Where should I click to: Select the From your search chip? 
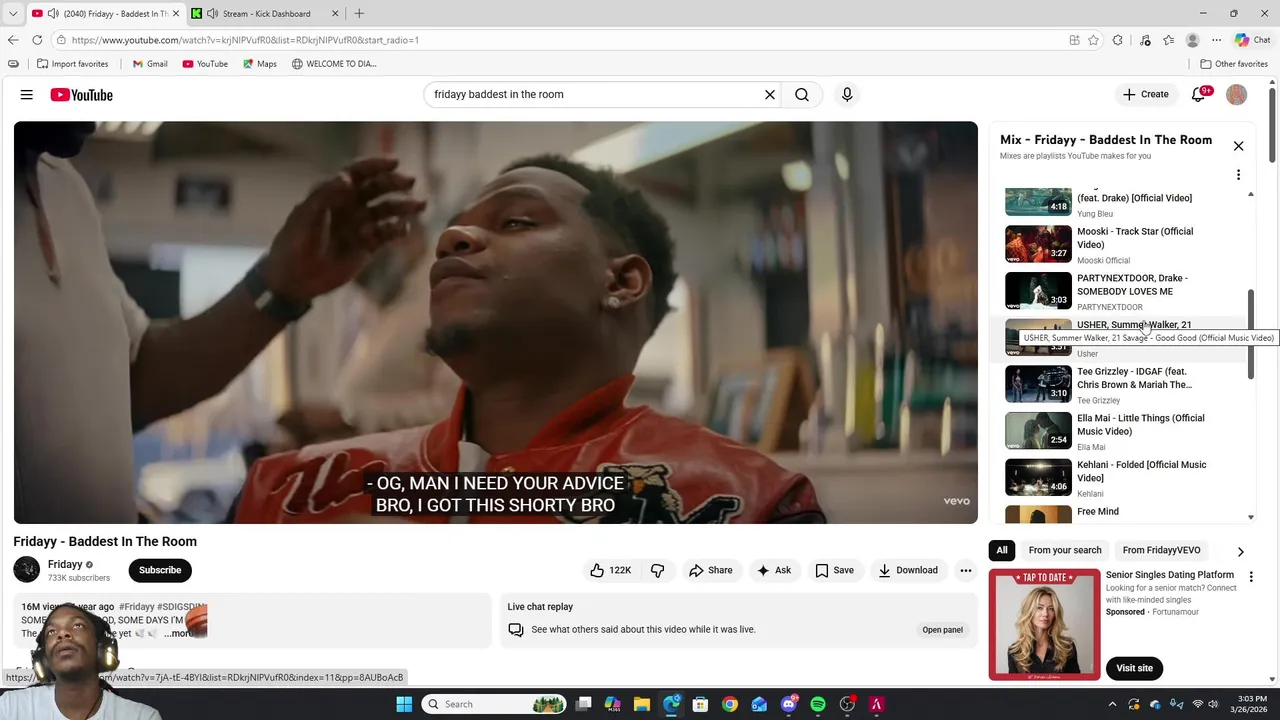click(1065, 550)
